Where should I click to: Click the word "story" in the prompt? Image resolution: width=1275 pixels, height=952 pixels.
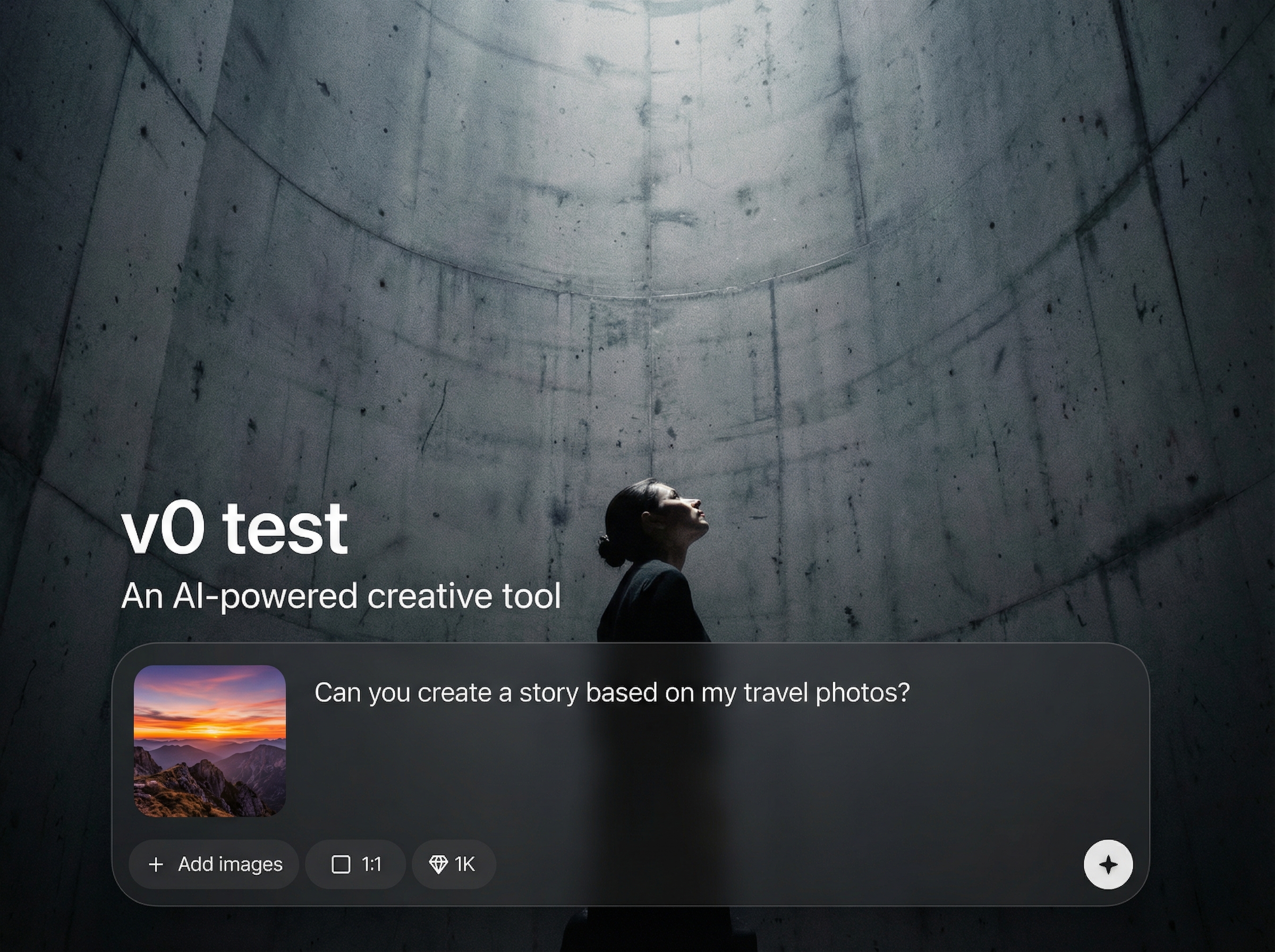[x=548, y=692]
